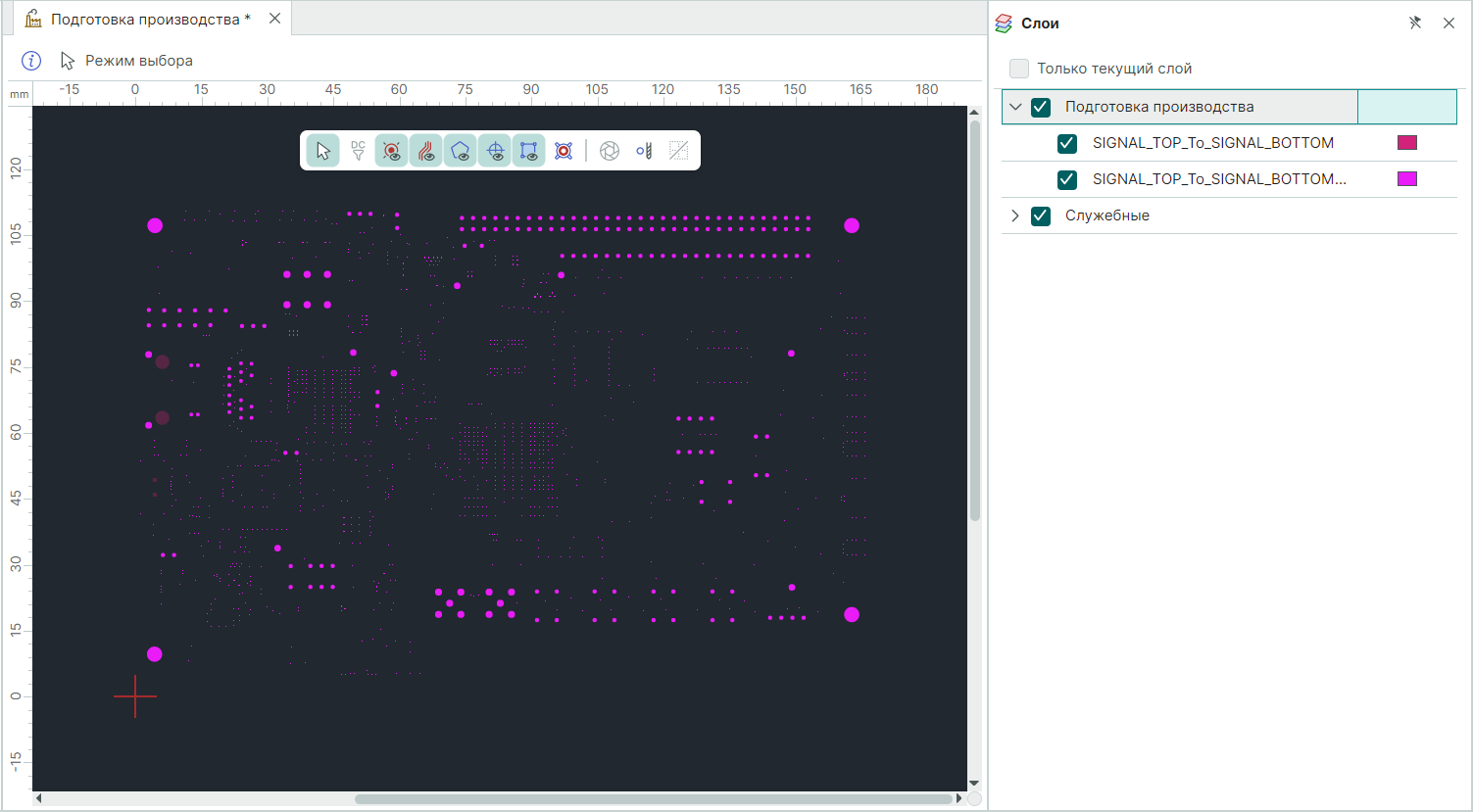
Task: Toggle polygon visibility icon
Action: pyautogui.click(x=461, y=151)
